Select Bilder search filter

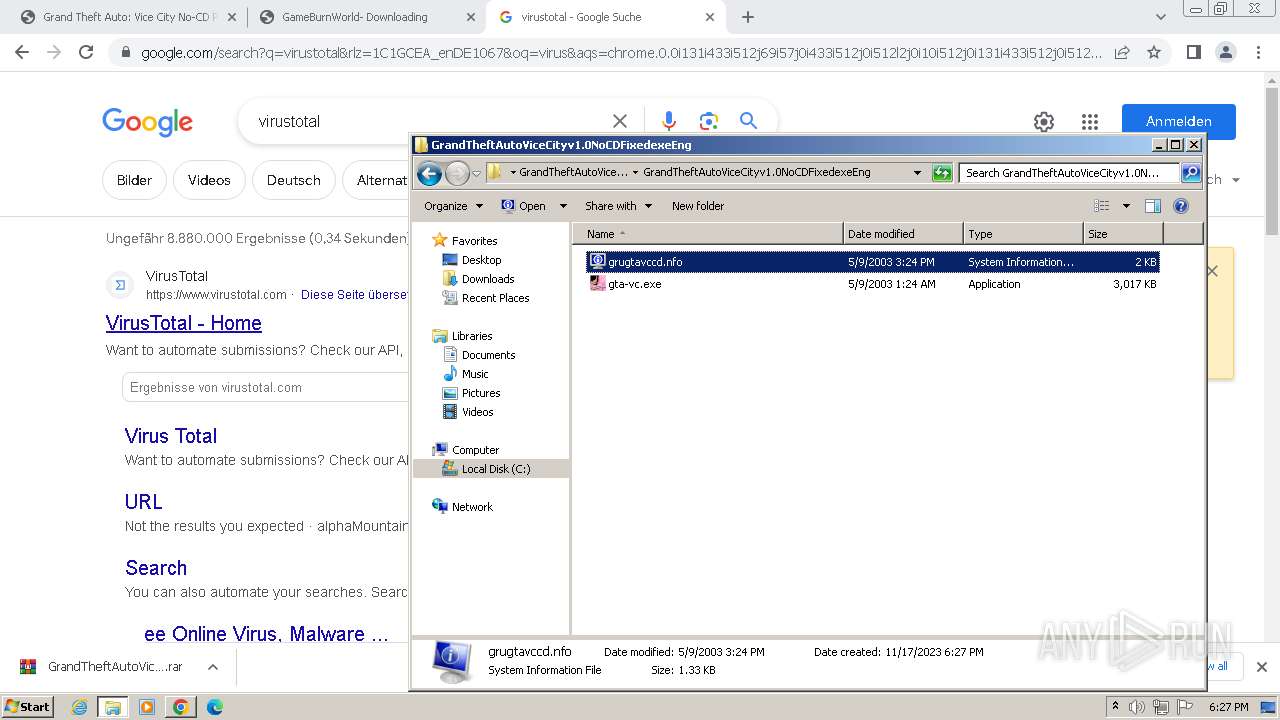[134, 180]
